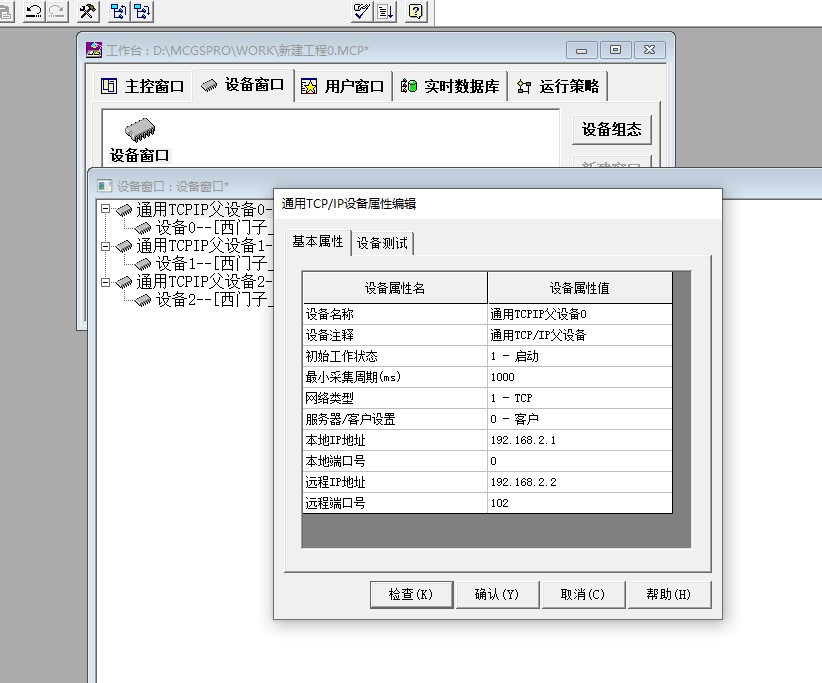Screen dimensions: 822x683
Task: Collapse the 通用TCPIP父设备2 tree node
Action: (105, 282)
